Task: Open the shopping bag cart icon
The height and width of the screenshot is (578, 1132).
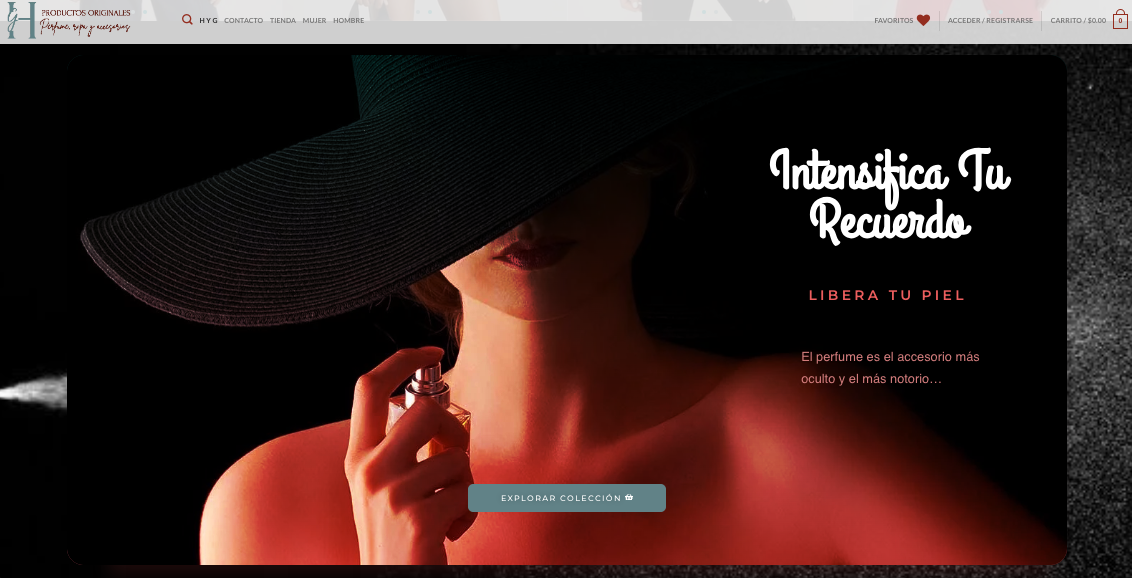Action: [1120, 20]
